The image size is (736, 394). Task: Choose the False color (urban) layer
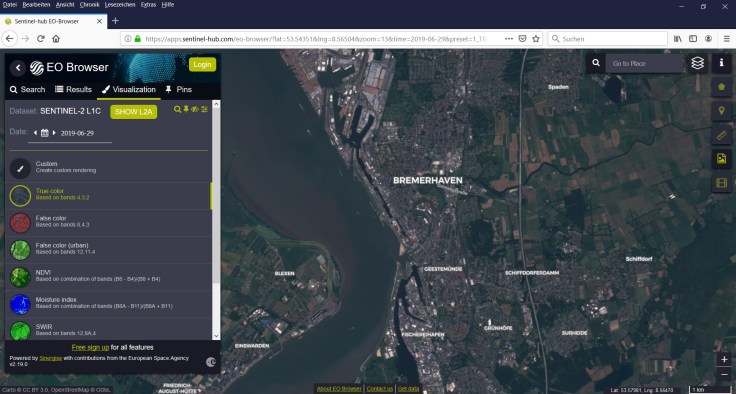point(108,250)
